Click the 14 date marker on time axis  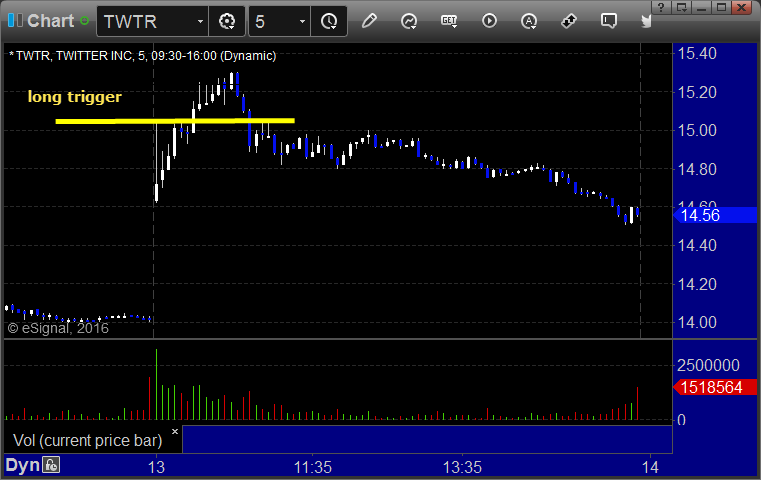point(650,467)
